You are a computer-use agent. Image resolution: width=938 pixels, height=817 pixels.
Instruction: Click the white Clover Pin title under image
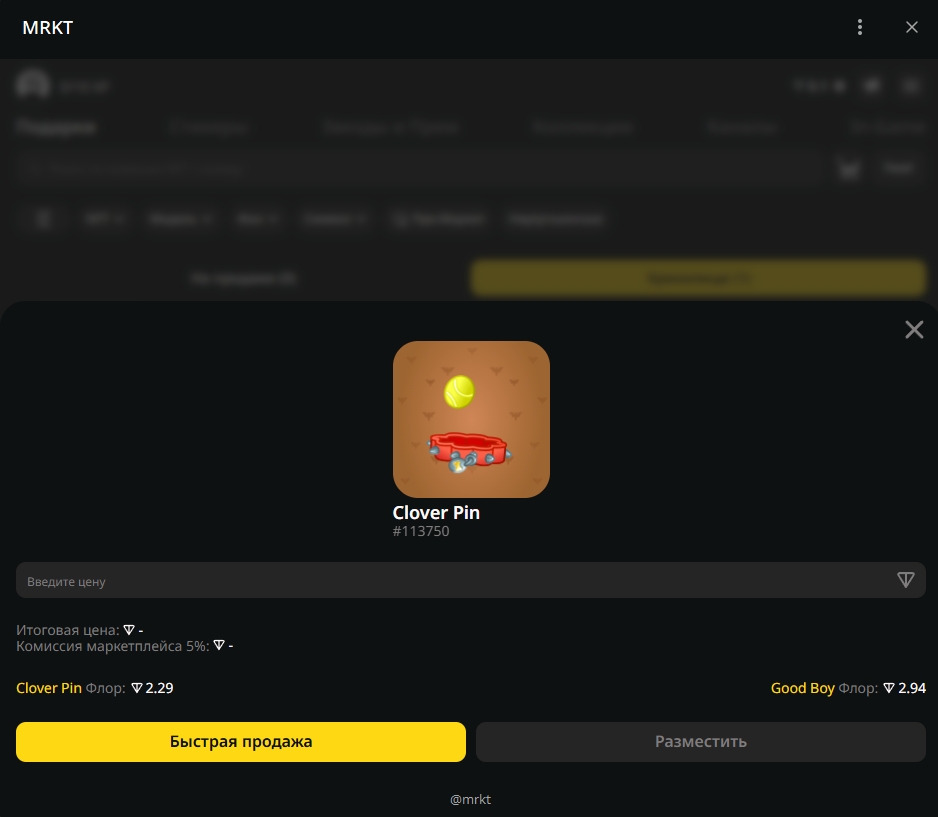(436, 513)
